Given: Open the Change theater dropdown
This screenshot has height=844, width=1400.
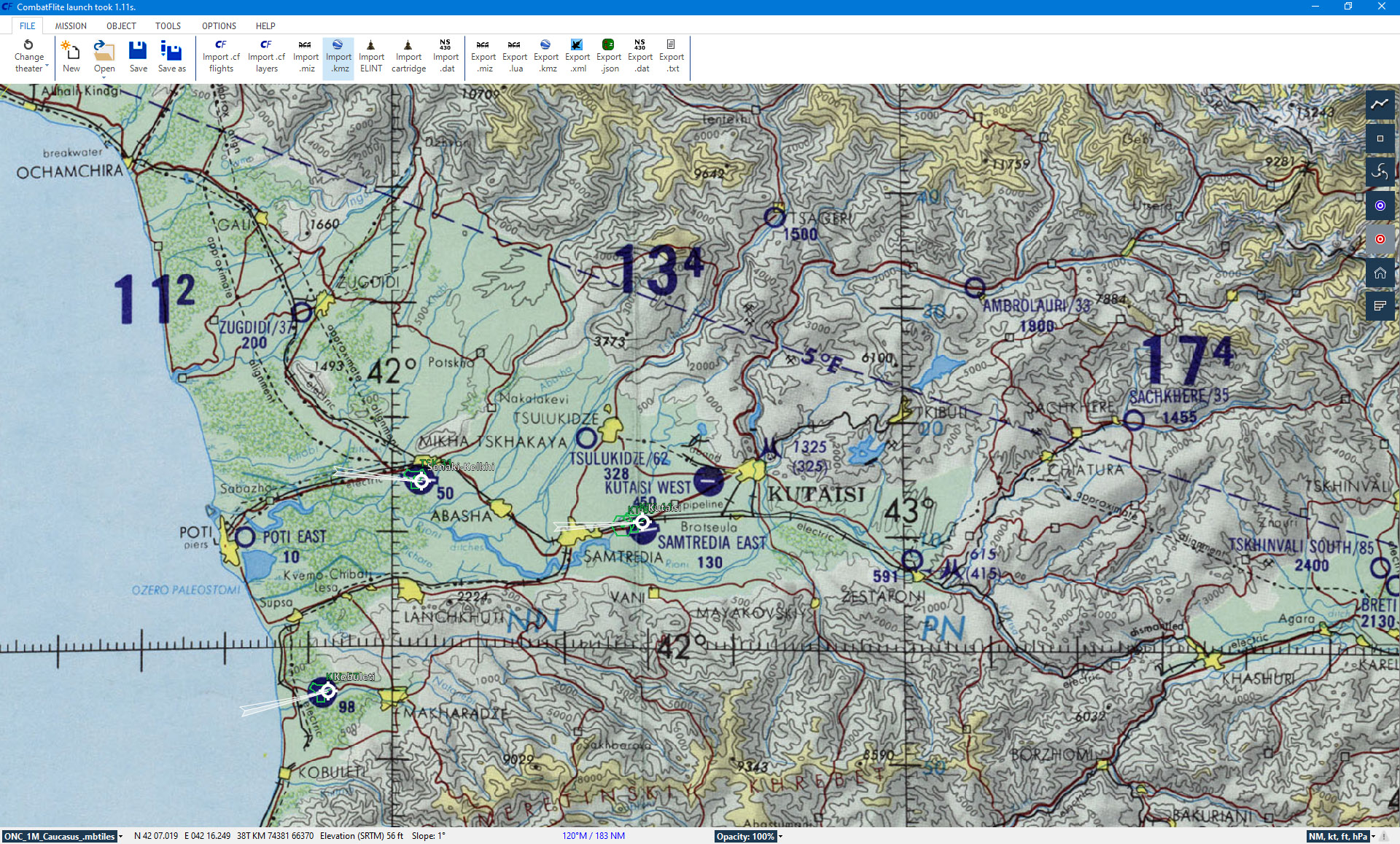Looking at the screenshot, I should [29, 56].
